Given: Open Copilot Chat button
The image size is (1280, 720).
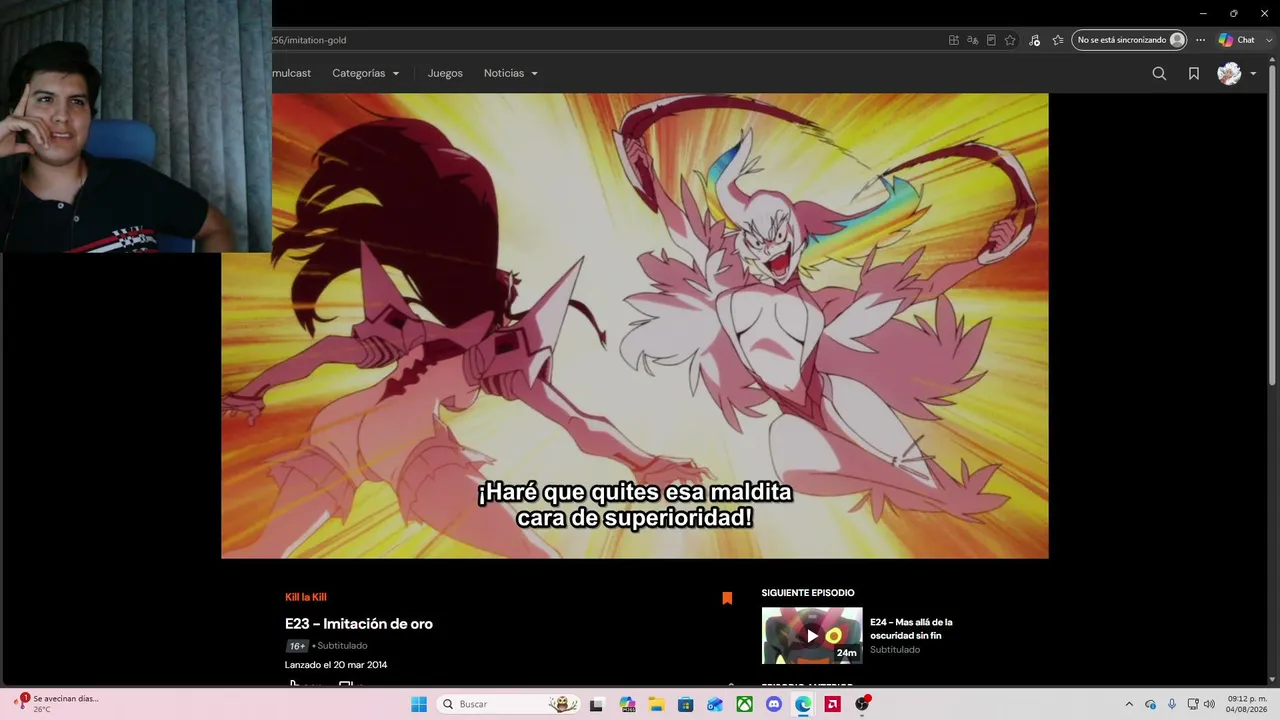Looking at the screenshot, I should coord(1236,40).
